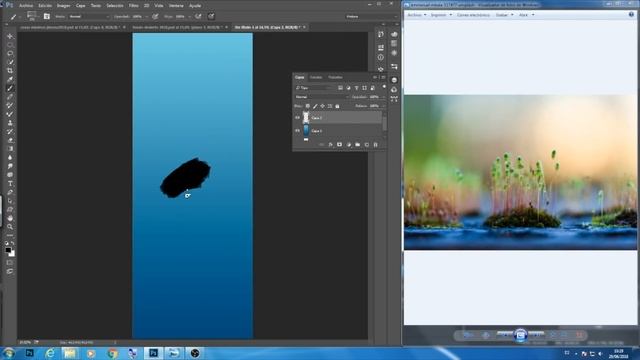Filter layers by pixel layers icon

(x=340, y=88)
